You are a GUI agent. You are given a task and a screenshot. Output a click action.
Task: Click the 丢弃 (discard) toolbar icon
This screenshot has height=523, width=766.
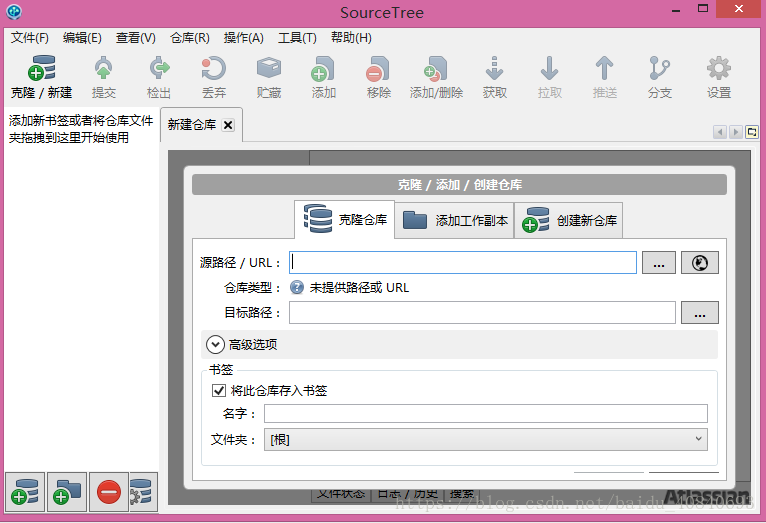(x=213, y=68)
